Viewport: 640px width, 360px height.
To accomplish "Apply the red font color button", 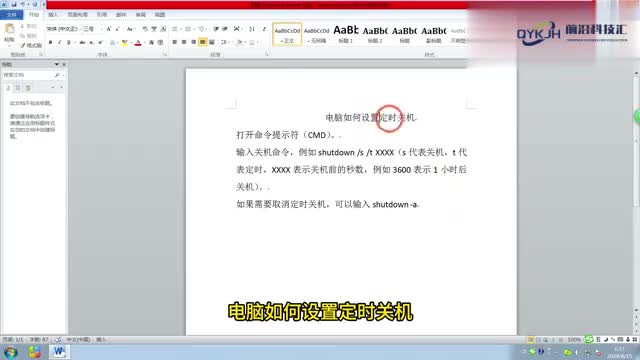I will click(x=138, y=42).
